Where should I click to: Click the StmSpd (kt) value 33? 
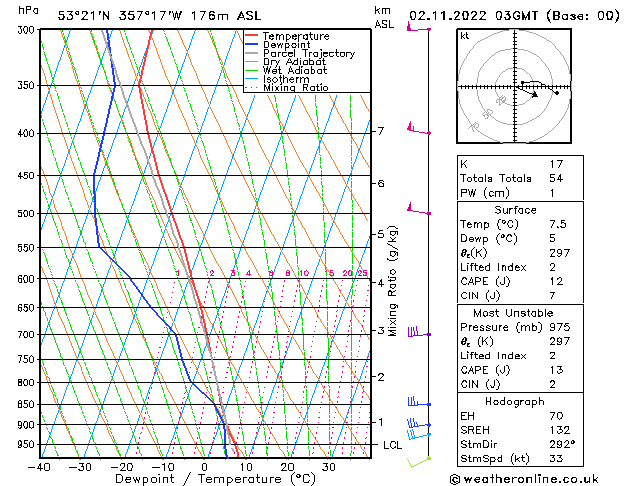[556, 459]
